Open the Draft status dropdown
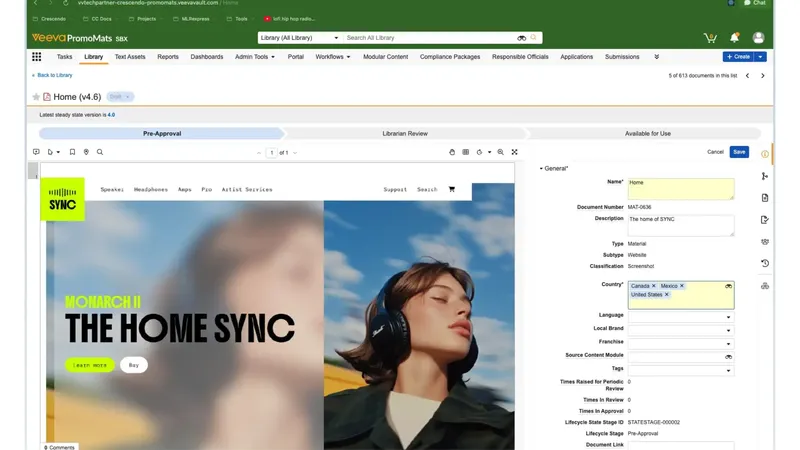800x450 pixels. pyautogui.click(x=120, y=97)
